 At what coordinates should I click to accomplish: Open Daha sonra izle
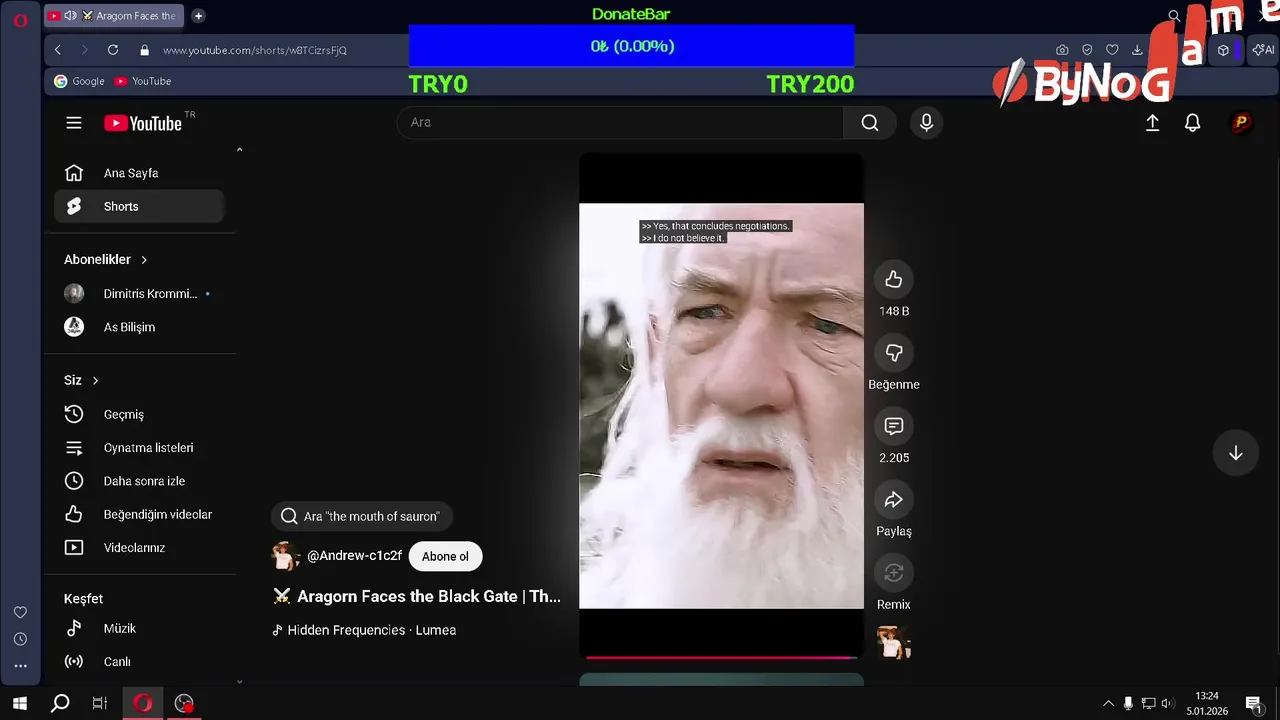coord(139,481)
